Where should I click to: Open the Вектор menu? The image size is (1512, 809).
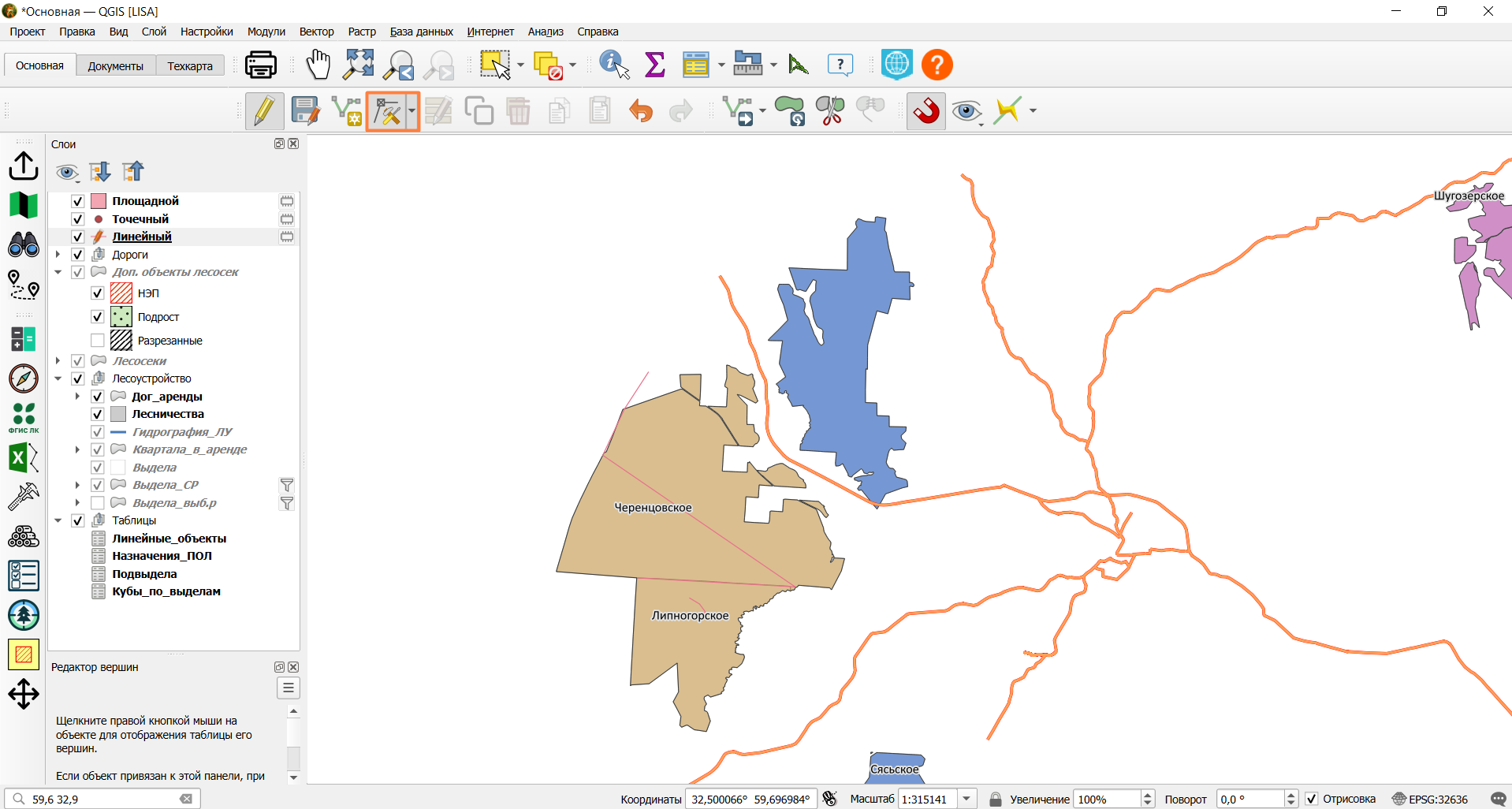[316, 32]
